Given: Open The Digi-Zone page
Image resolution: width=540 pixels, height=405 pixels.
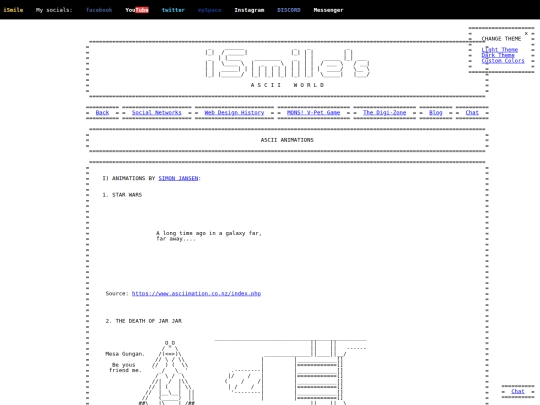Looking at the screenshot, I should [384, 113].
